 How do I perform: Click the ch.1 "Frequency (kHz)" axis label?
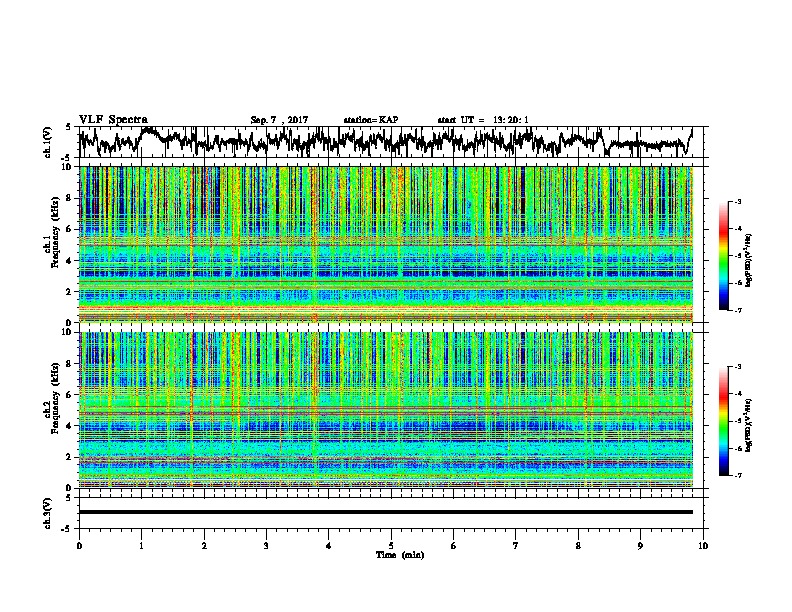pyautogui.click(x=55, y=231)
